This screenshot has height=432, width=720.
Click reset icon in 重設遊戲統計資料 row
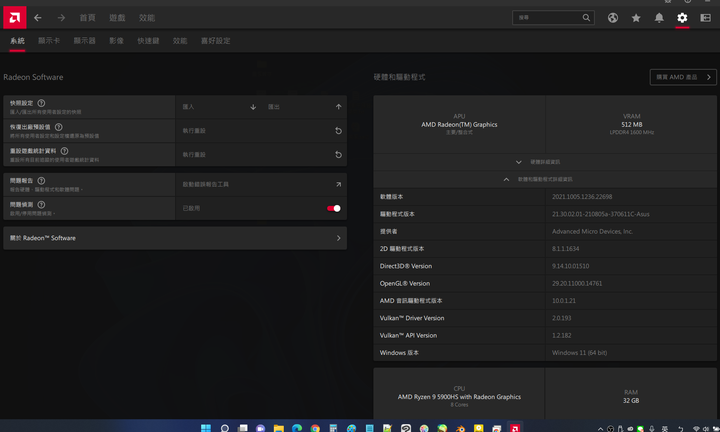(x=338, y=155)
